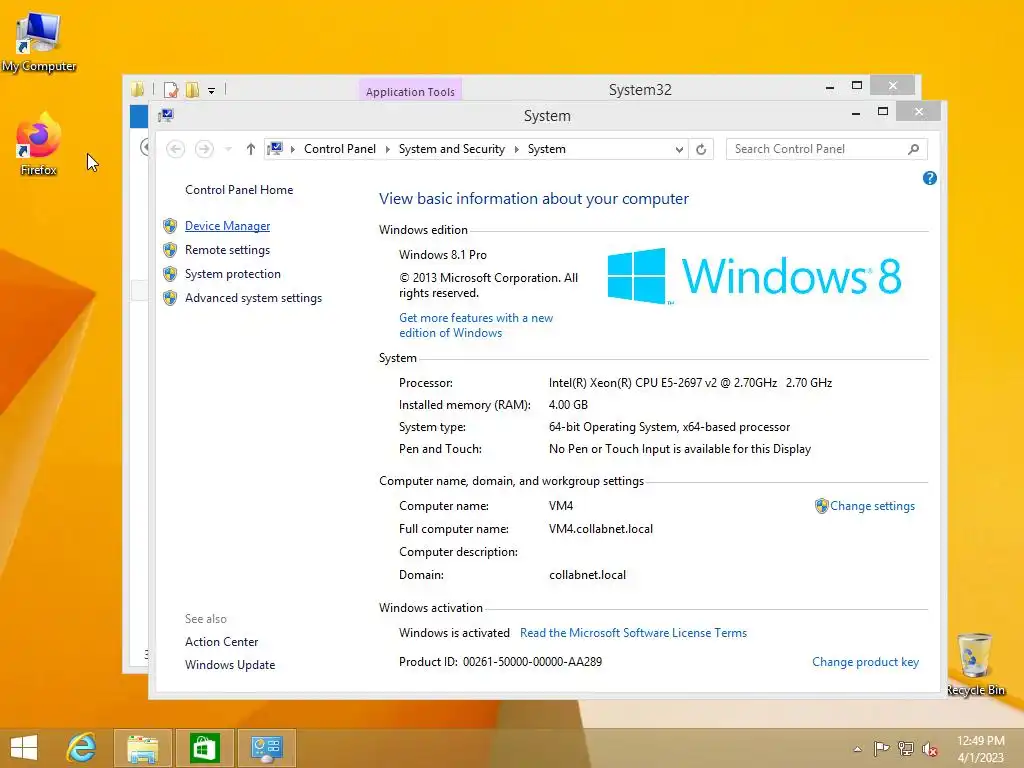Image resolution: width=1024 pixels, height=768 pixels.
Task: Click the Windows 8.1 Pro edition text
Action: pyautogui.click(x=443, y=255)
